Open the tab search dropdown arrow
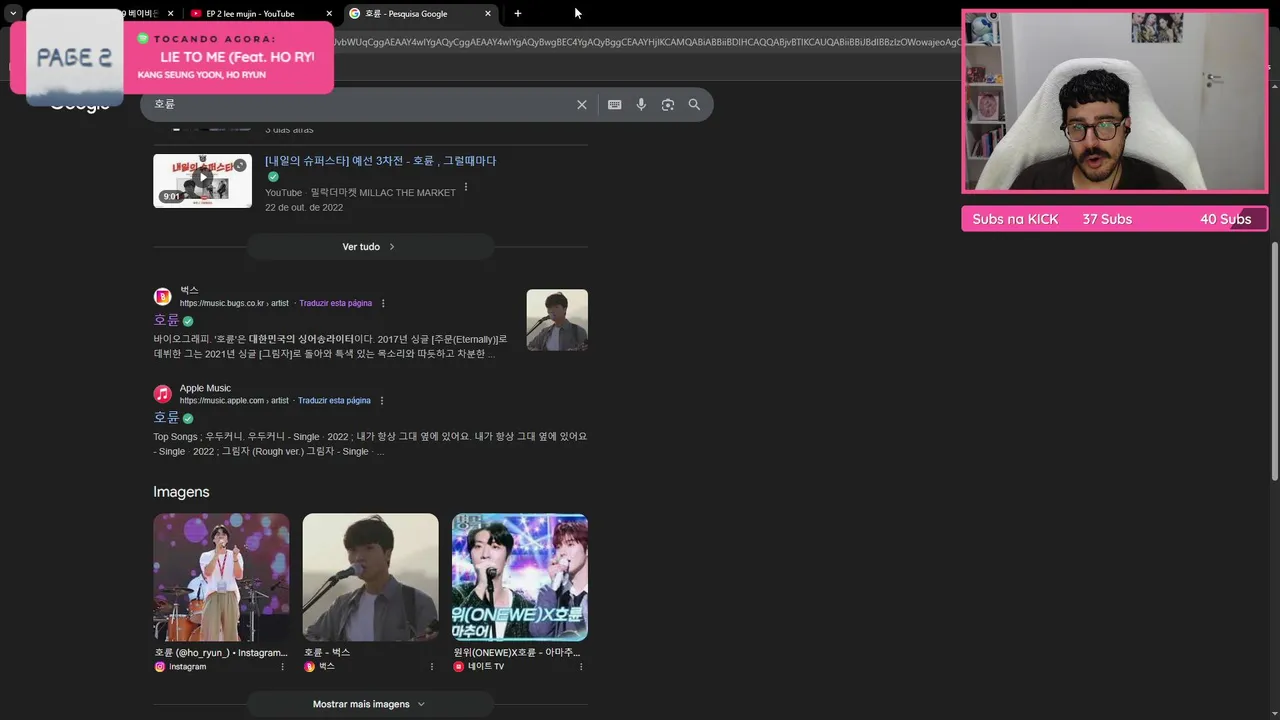Viewport: 1280px width, 720px height. click(13, 13)
